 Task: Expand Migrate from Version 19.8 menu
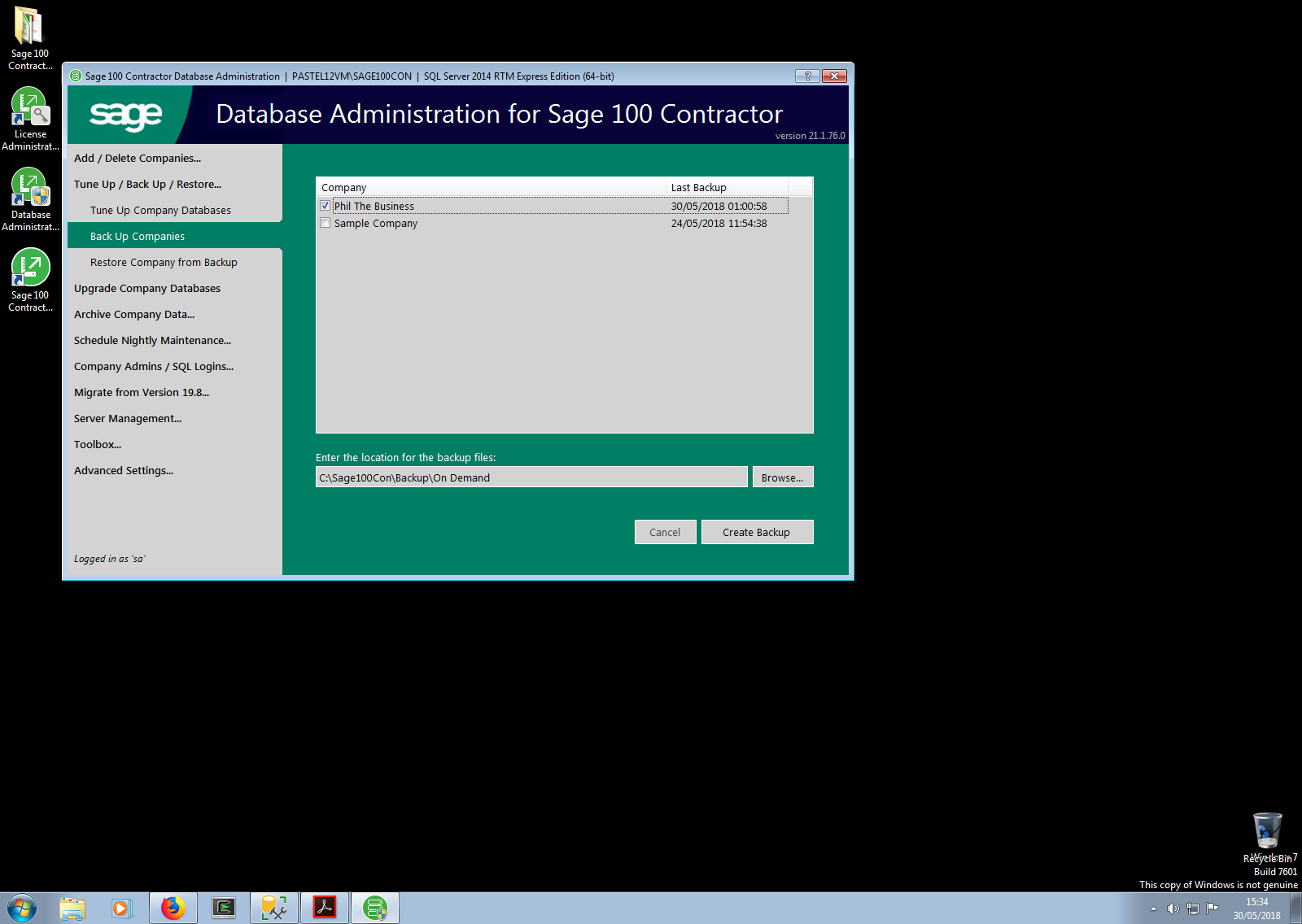(x=142, y=392)
